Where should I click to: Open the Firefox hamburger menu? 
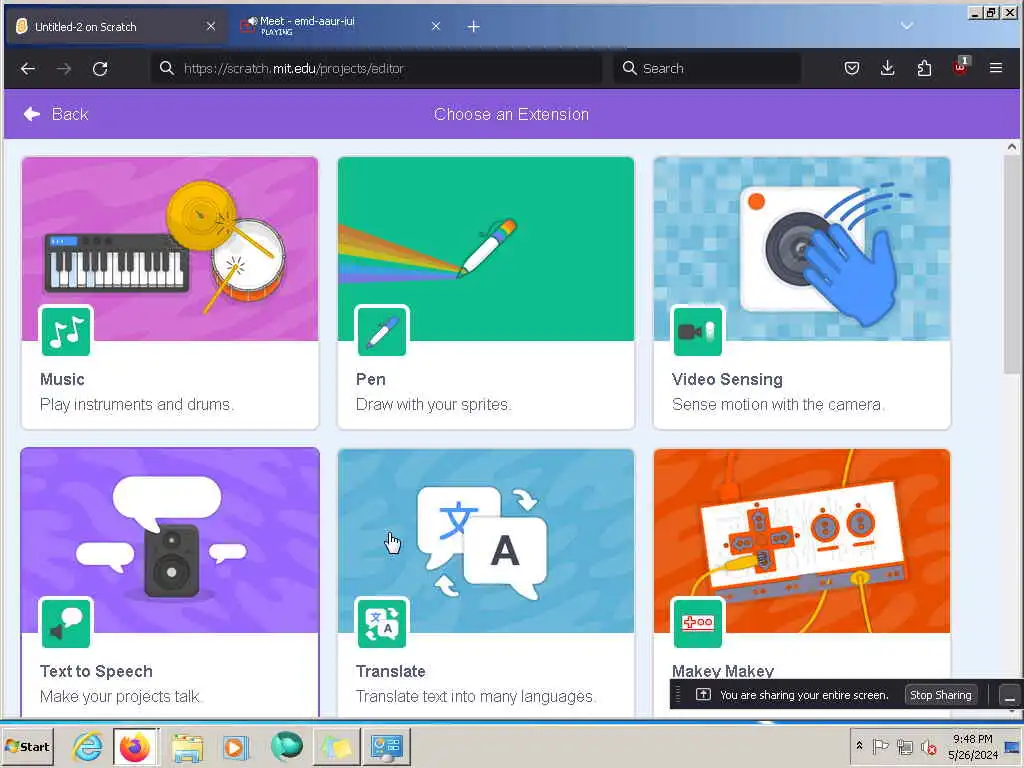(996, 68)
